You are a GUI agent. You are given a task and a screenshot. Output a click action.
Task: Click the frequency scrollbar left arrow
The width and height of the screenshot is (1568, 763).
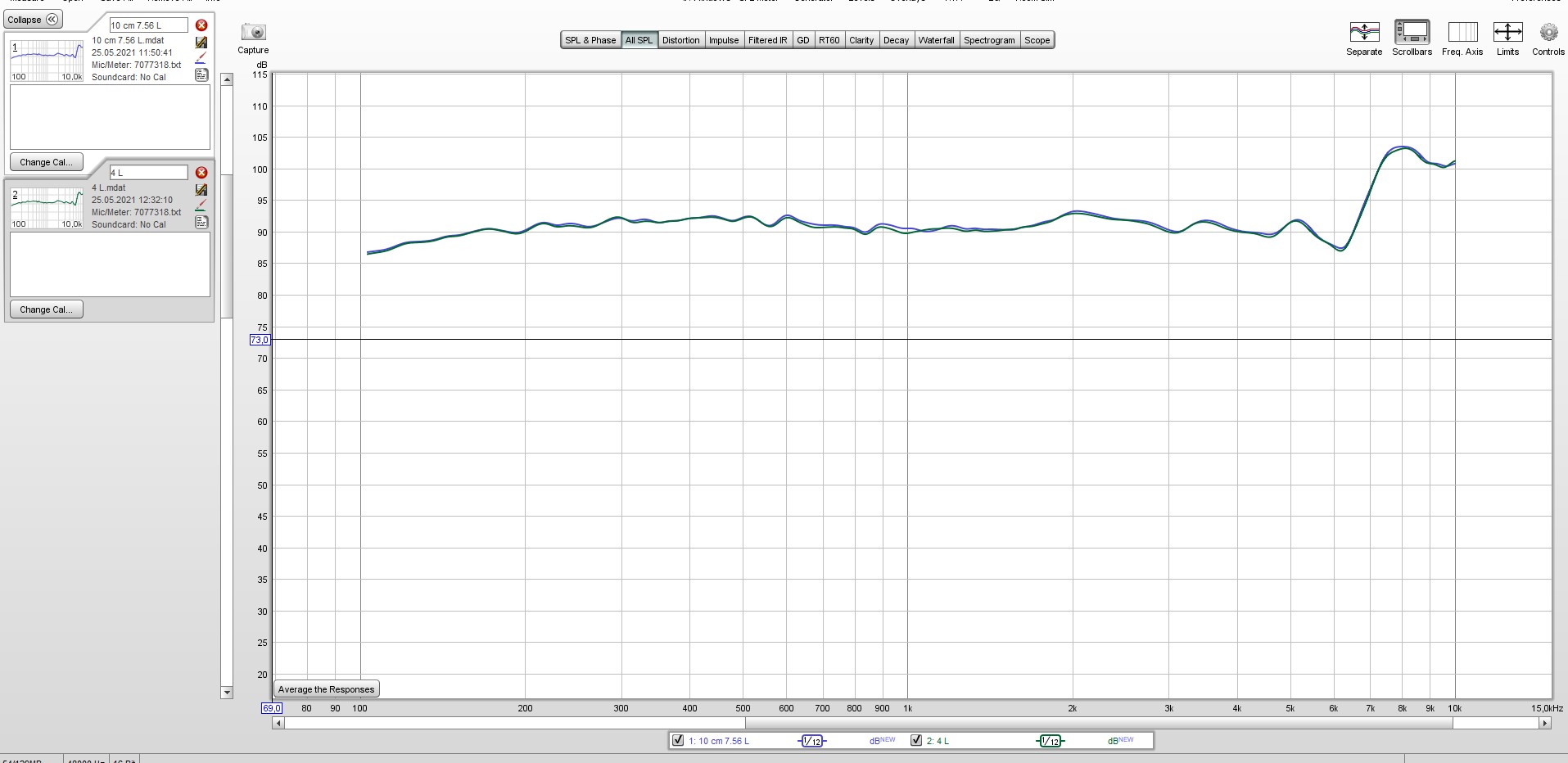pyautogui.click(x=278, y=723)
